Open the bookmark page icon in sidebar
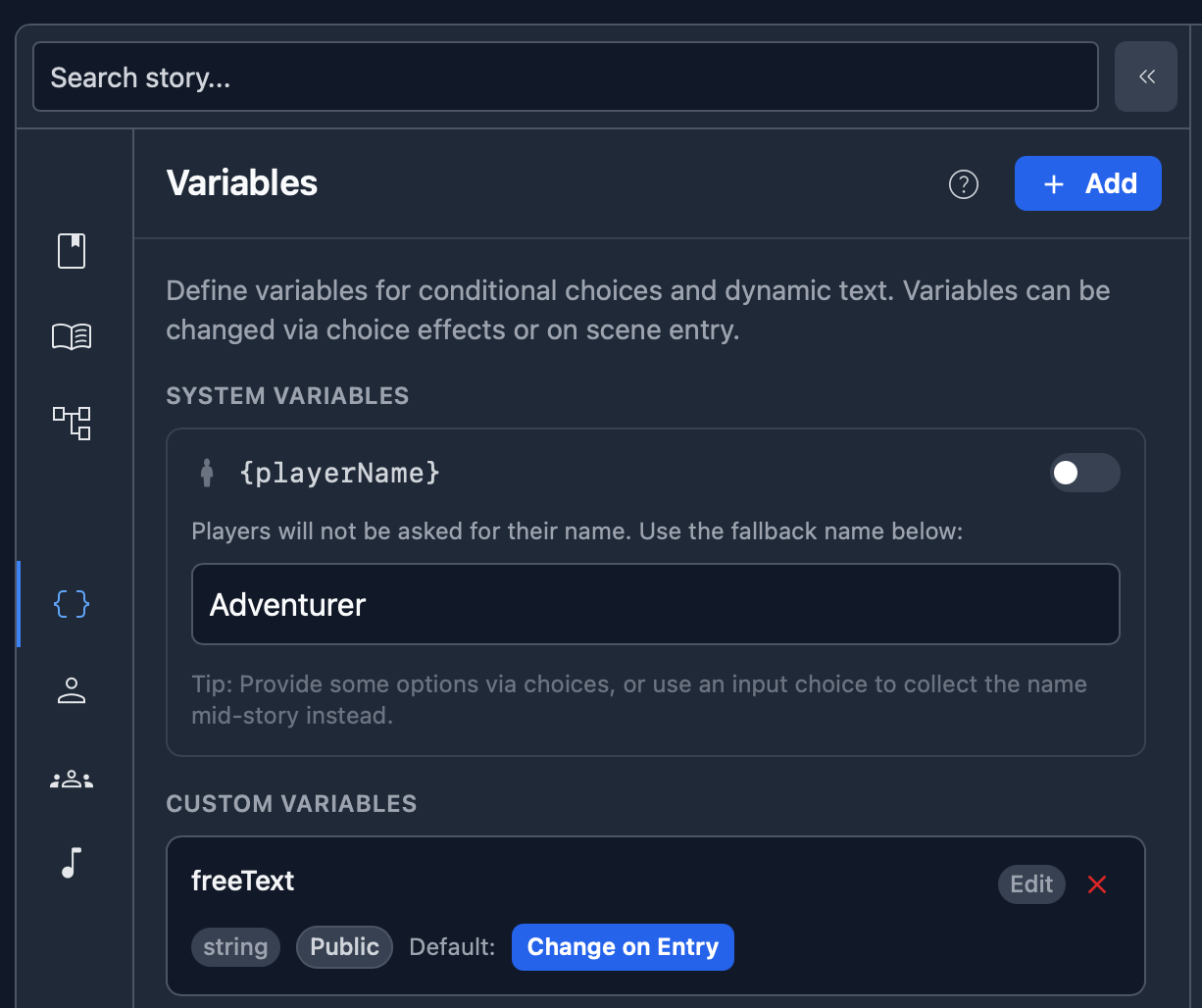Screen dimensions: 1202x1008 (x=72, y=251)
